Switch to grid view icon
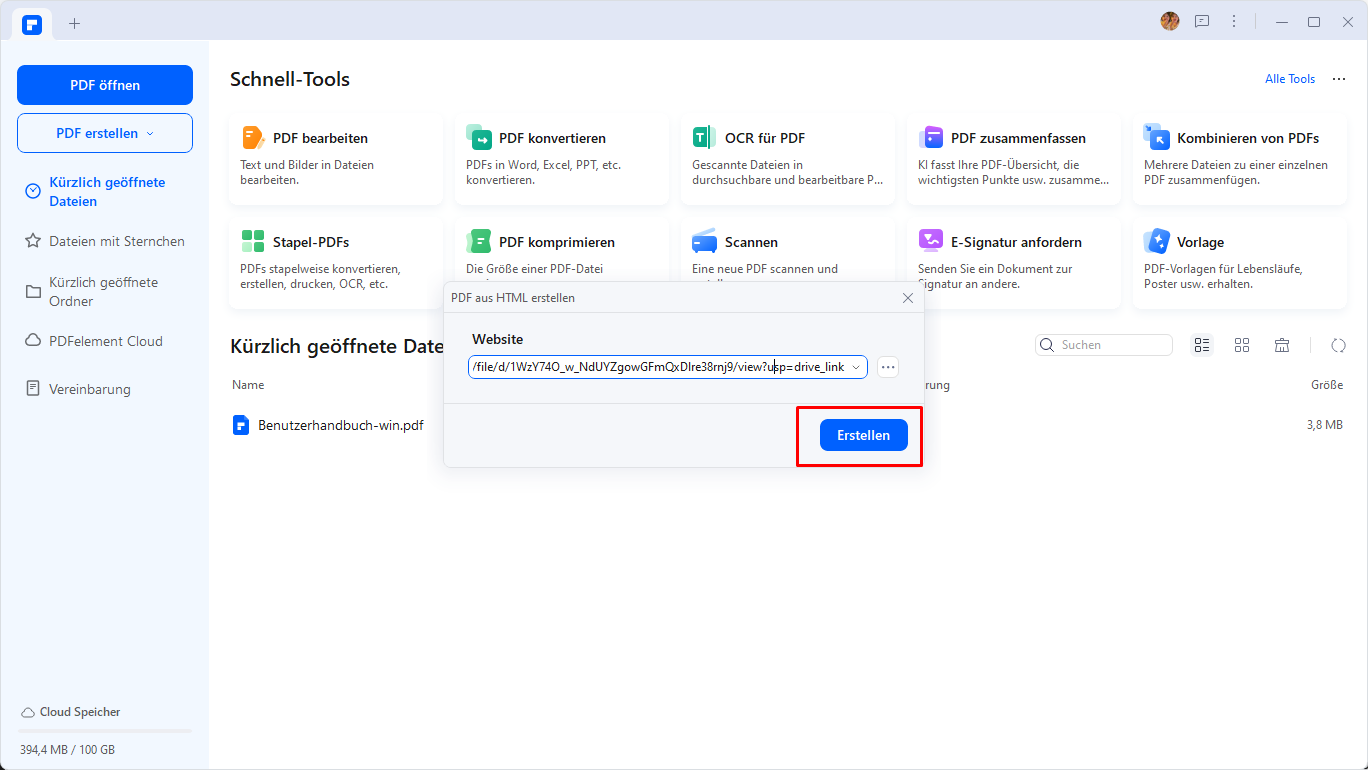Image resolution: width=1368 pixels, height=770 pixels. [x=1242, y=345]
